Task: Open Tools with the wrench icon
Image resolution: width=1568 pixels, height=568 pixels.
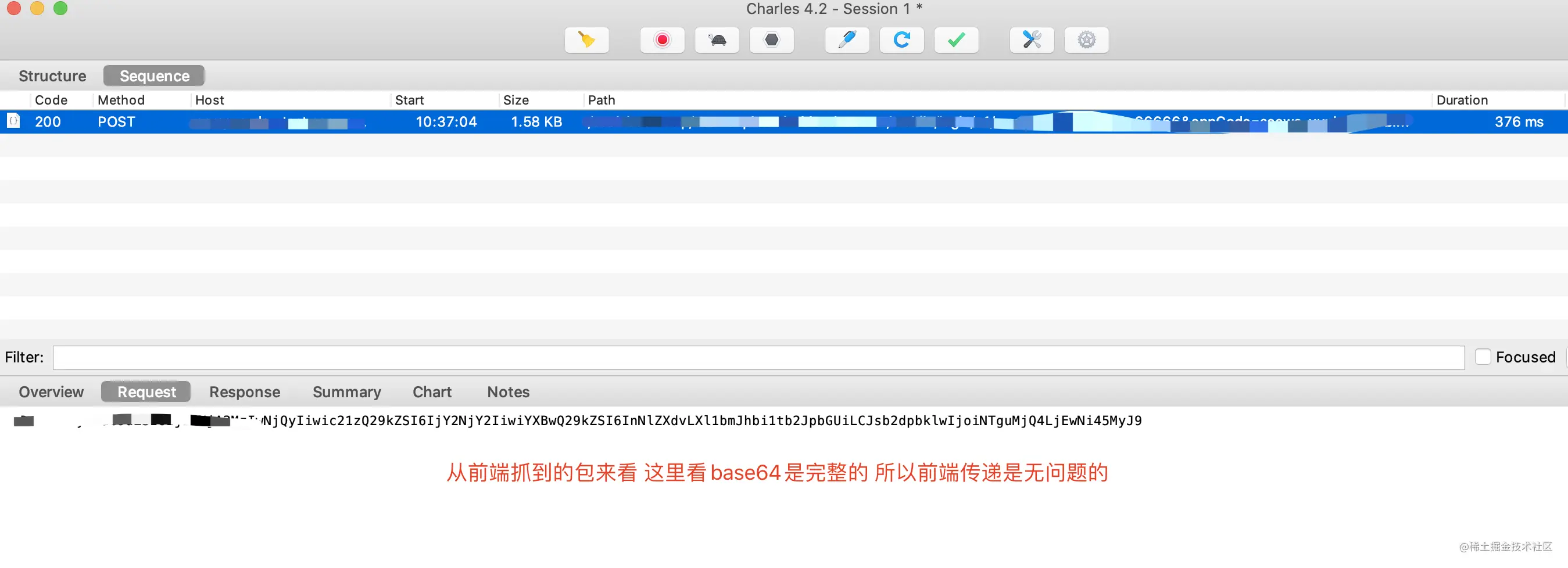Action: point(1032,40)
